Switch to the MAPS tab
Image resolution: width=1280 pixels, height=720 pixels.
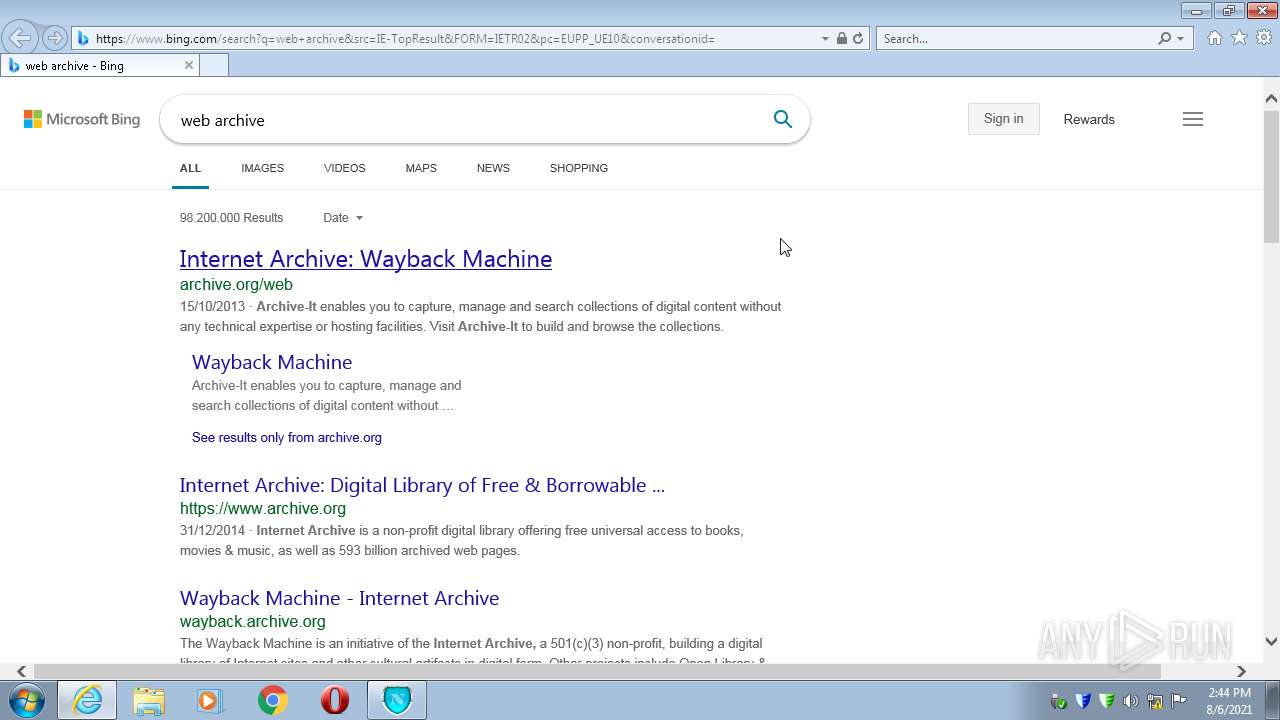(421, 168)
